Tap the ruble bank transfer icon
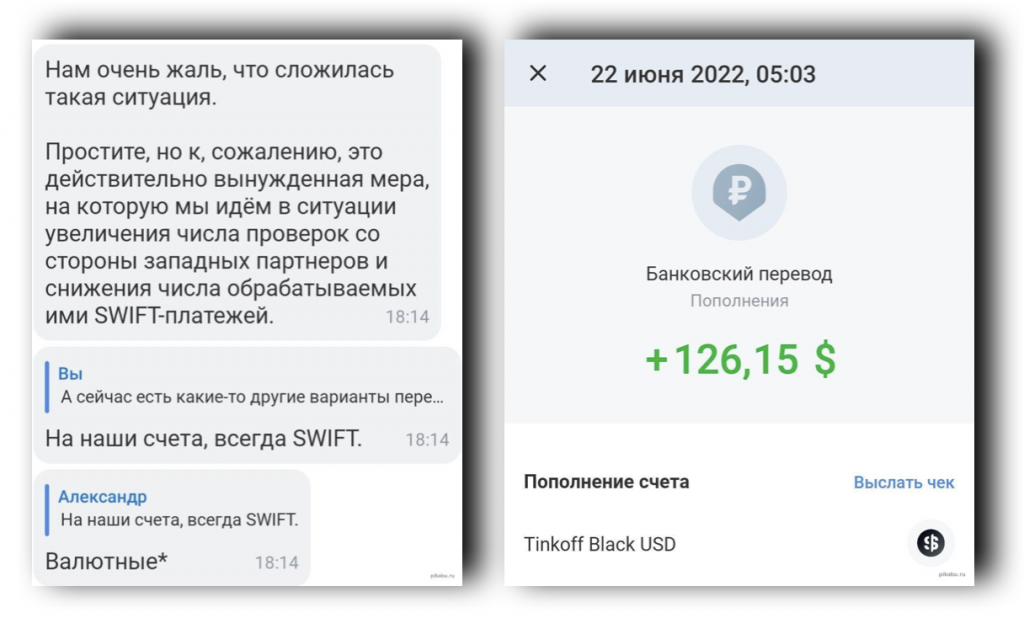 [x=739, y=192]
